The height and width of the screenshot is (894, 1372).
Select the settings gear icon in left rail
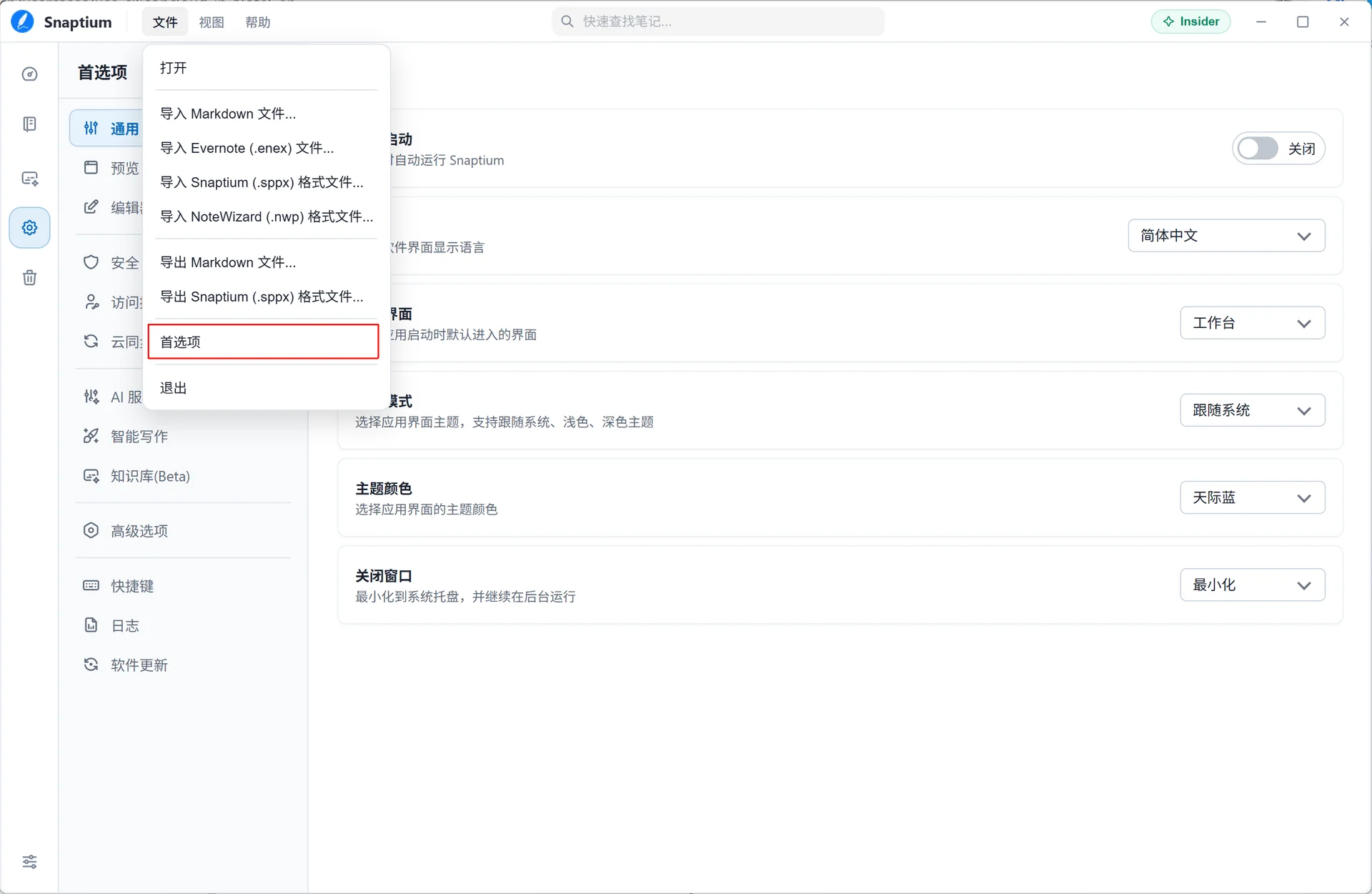tap(29, 228)
